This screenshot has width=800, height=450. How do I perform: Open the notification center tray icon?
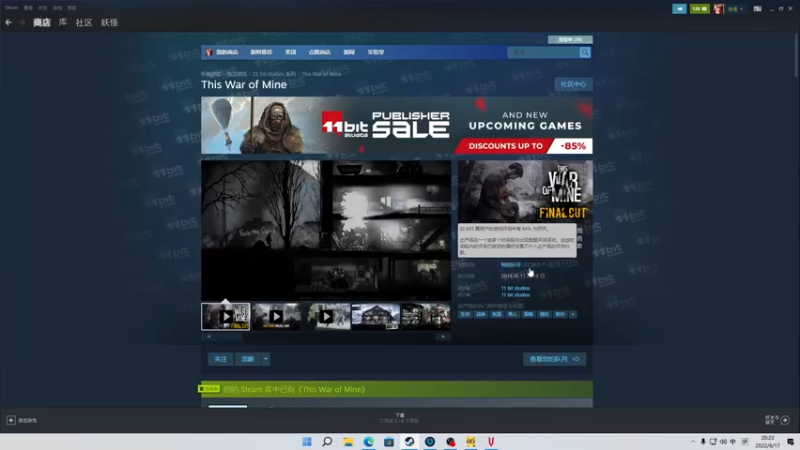(790, 442)
